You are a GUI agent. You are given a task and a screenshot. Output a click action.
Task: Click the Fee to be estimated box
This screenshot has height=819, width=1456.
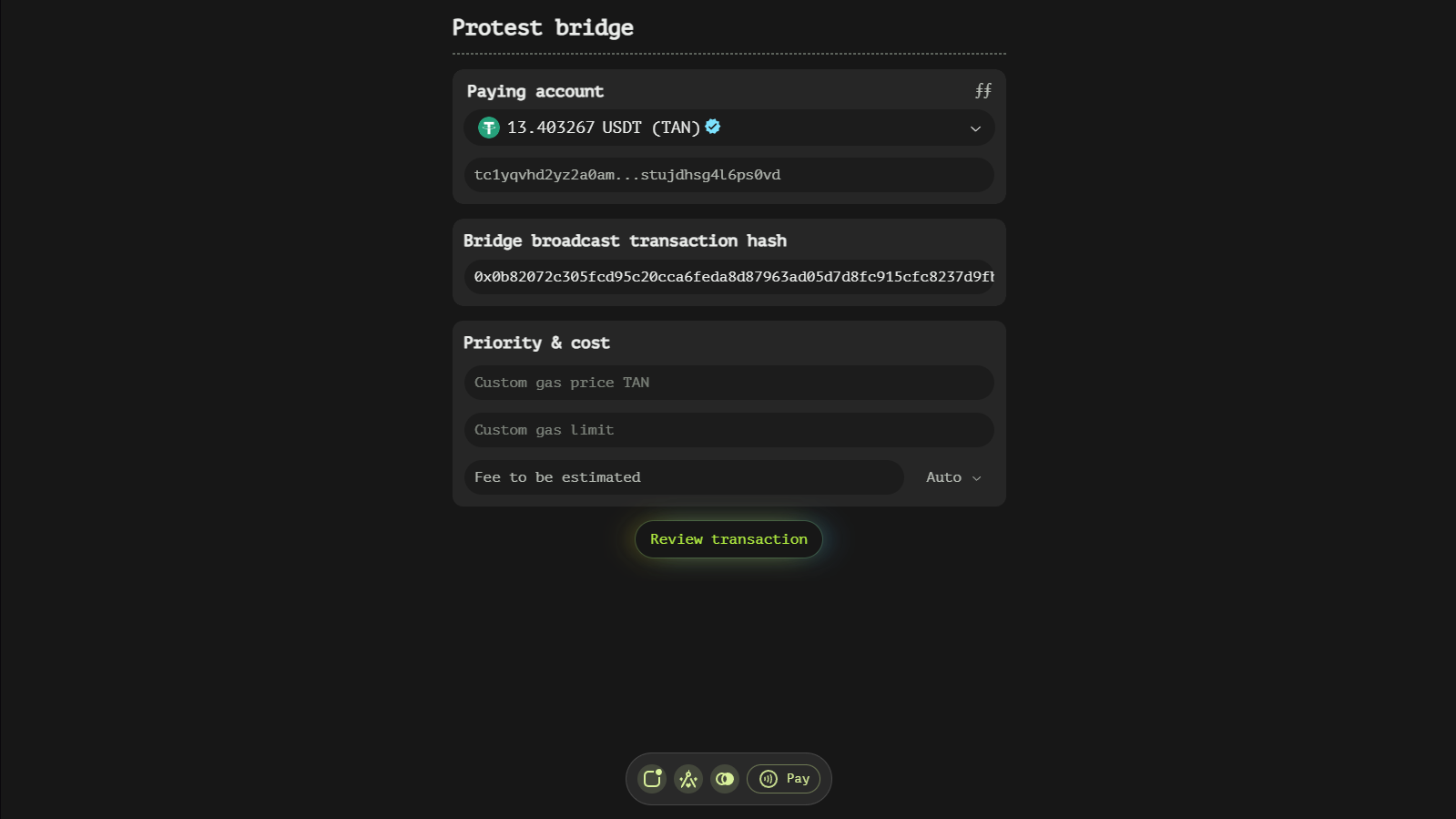[x=683, y=477]
